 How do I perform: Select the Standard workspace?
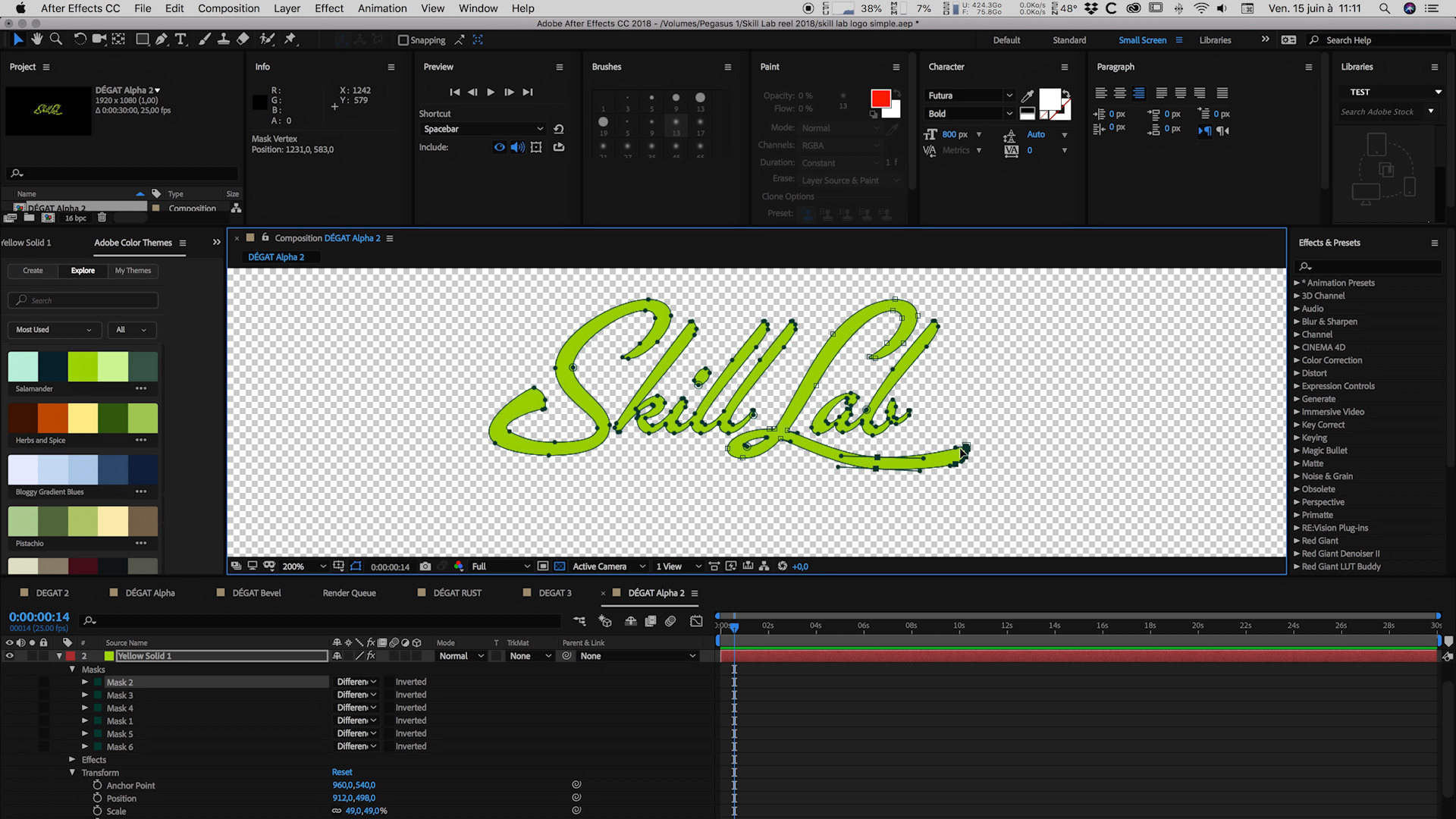(x=1069, y=40)
